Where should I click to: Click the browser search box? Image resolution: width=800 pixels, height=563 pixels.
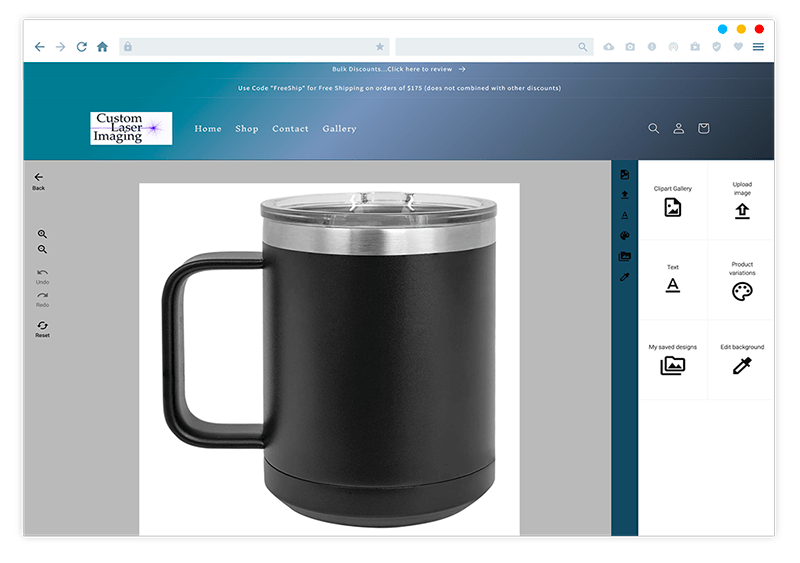pyautogui.click(x=494, y=47)
